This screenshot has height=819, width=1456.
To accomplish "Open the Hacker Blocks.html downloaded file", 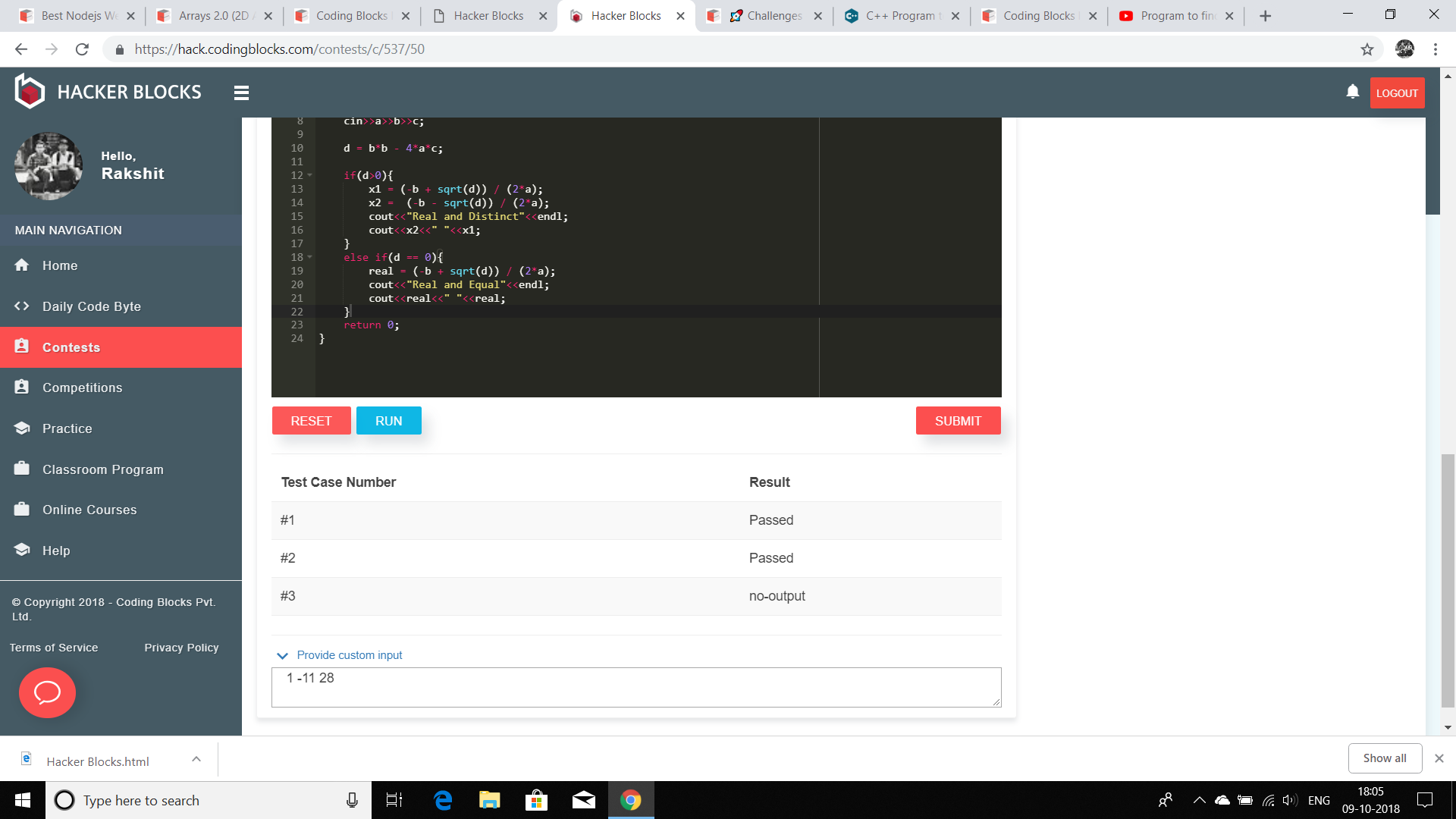I will point(97,761).
